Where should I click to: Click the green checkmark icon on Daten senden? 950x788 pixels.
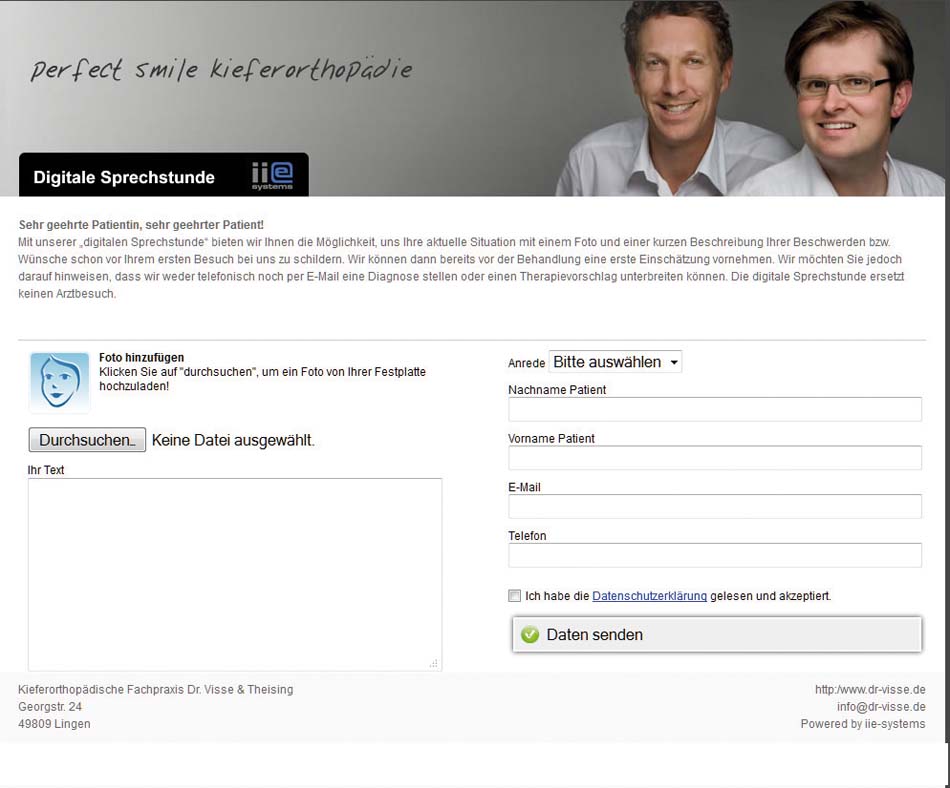(x=530, y=634)
